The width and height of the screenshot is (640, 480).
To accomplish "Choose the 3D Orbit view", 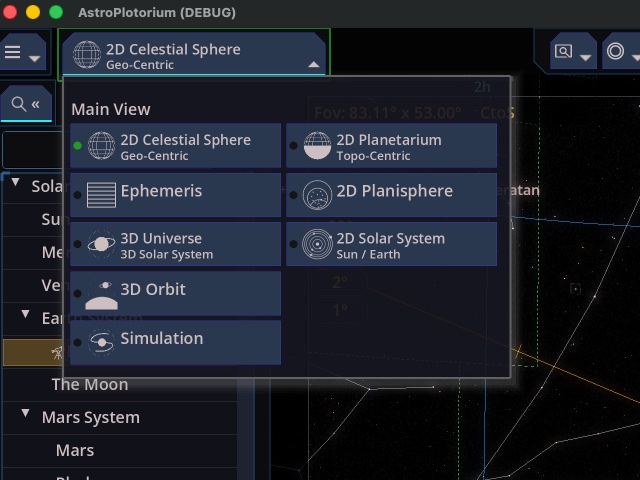I will pyautogui.click(x=176, y=293).
